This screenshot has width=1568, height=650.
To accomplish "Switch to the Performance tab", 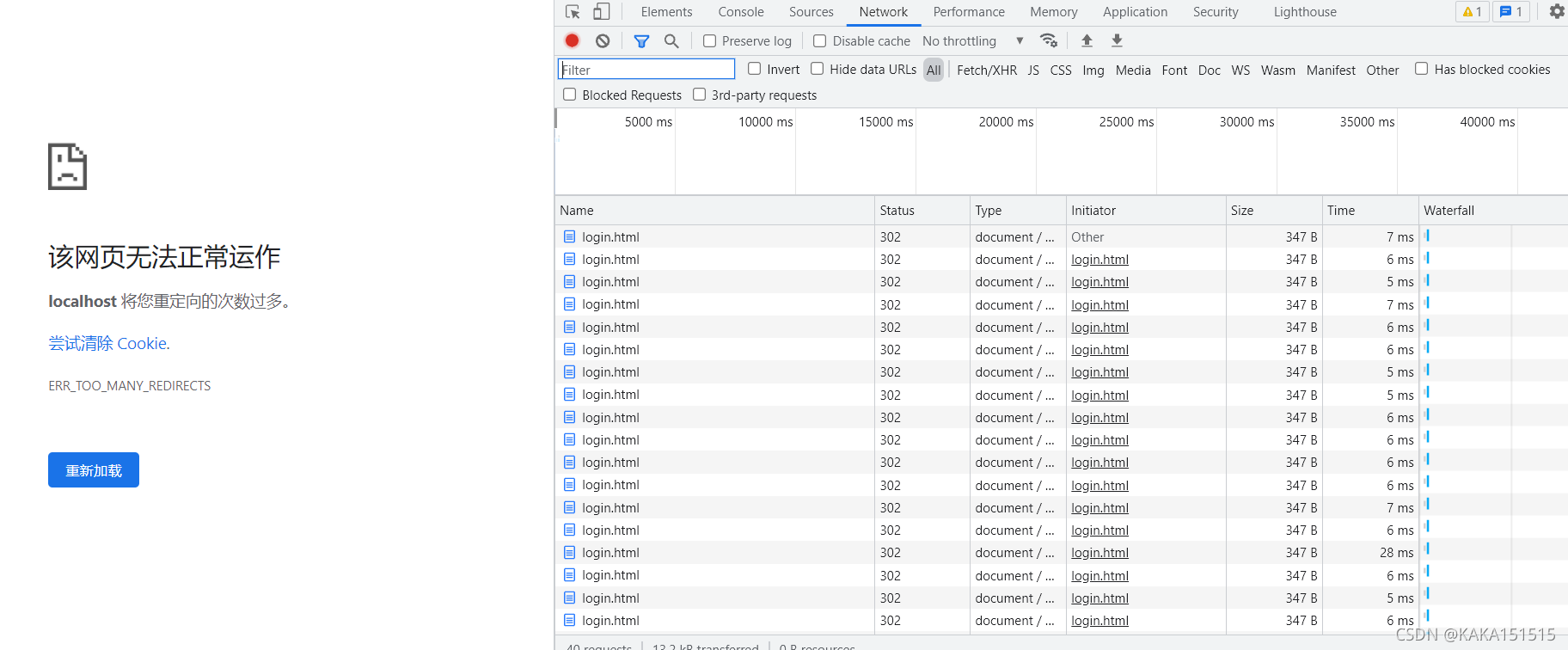I will [969, 12].
